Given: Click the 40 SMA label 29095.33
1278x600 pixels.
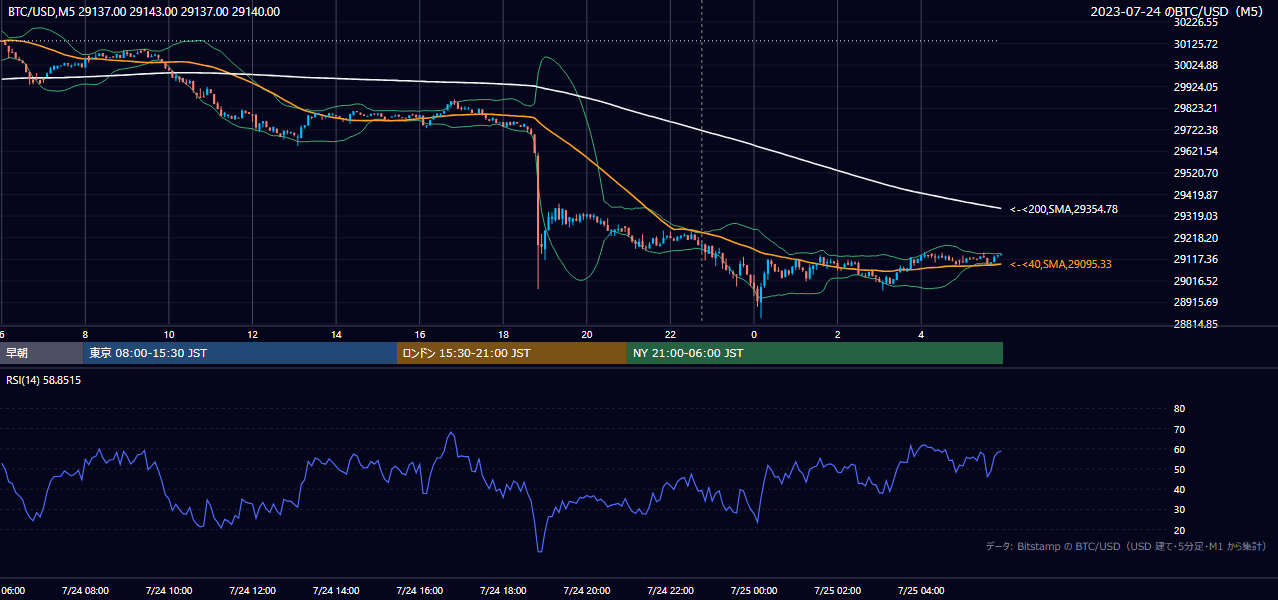Looking at the screenshot, I should point(1061,264).
